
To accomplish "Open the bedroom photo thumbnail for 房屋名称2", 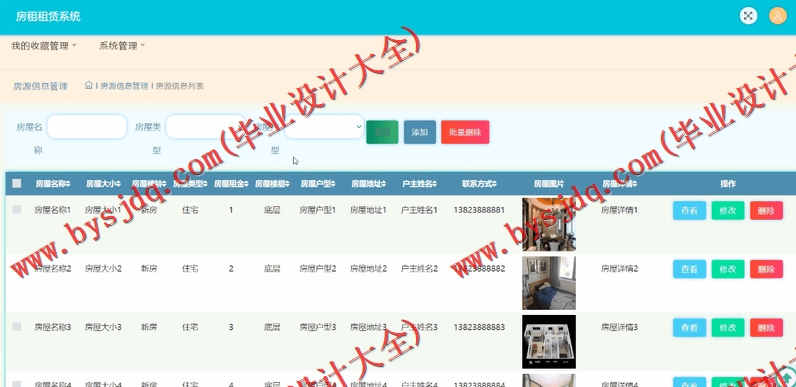I will 549,283.
